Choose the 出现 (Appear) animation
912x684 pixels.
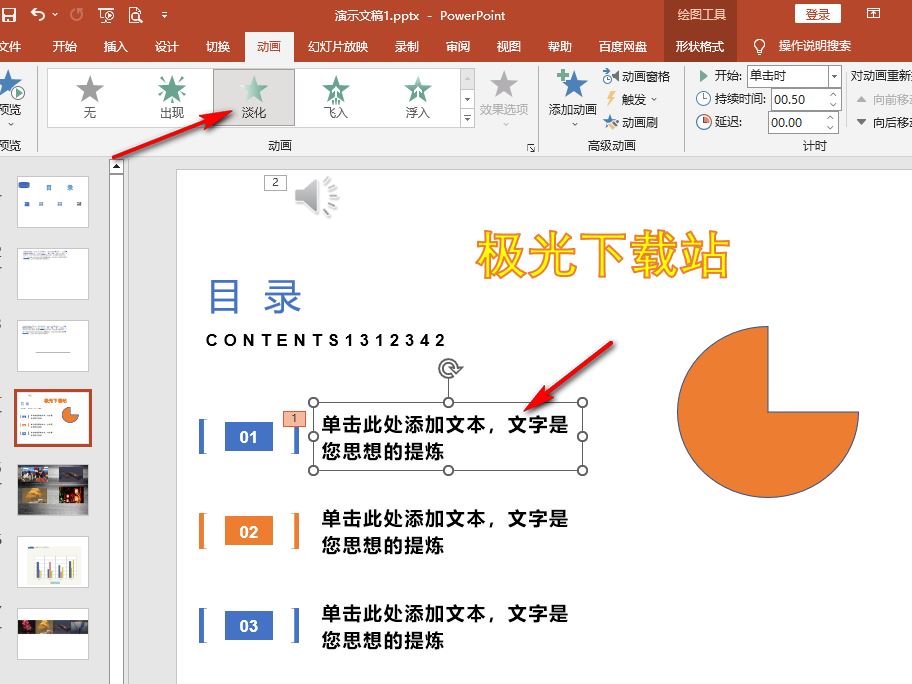point(172,97)
